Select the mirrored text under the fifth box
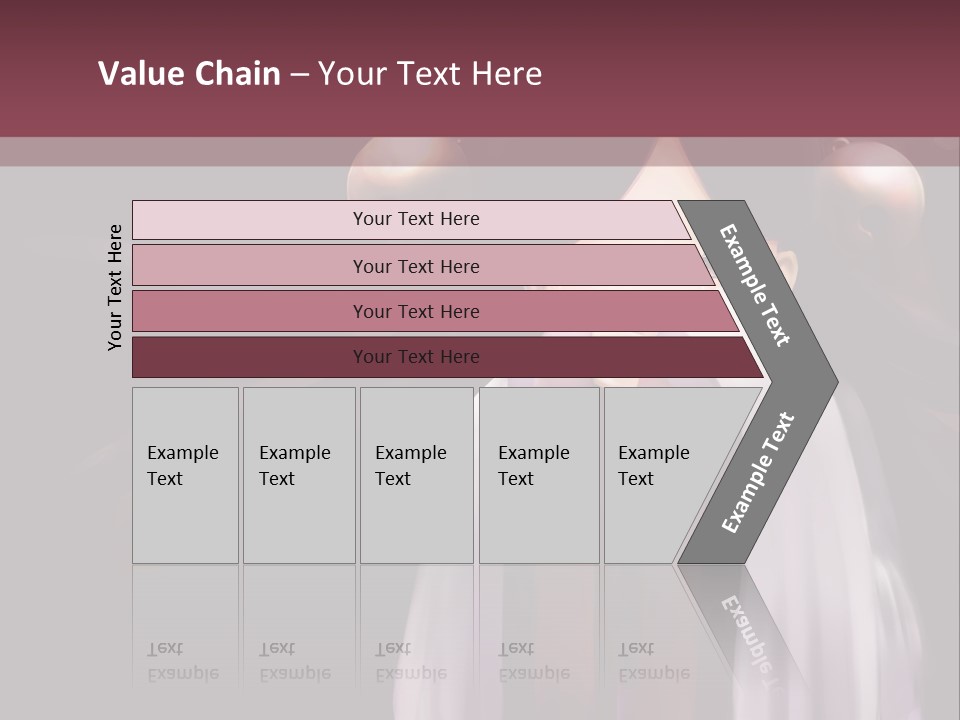 click(x=654, y=661)
